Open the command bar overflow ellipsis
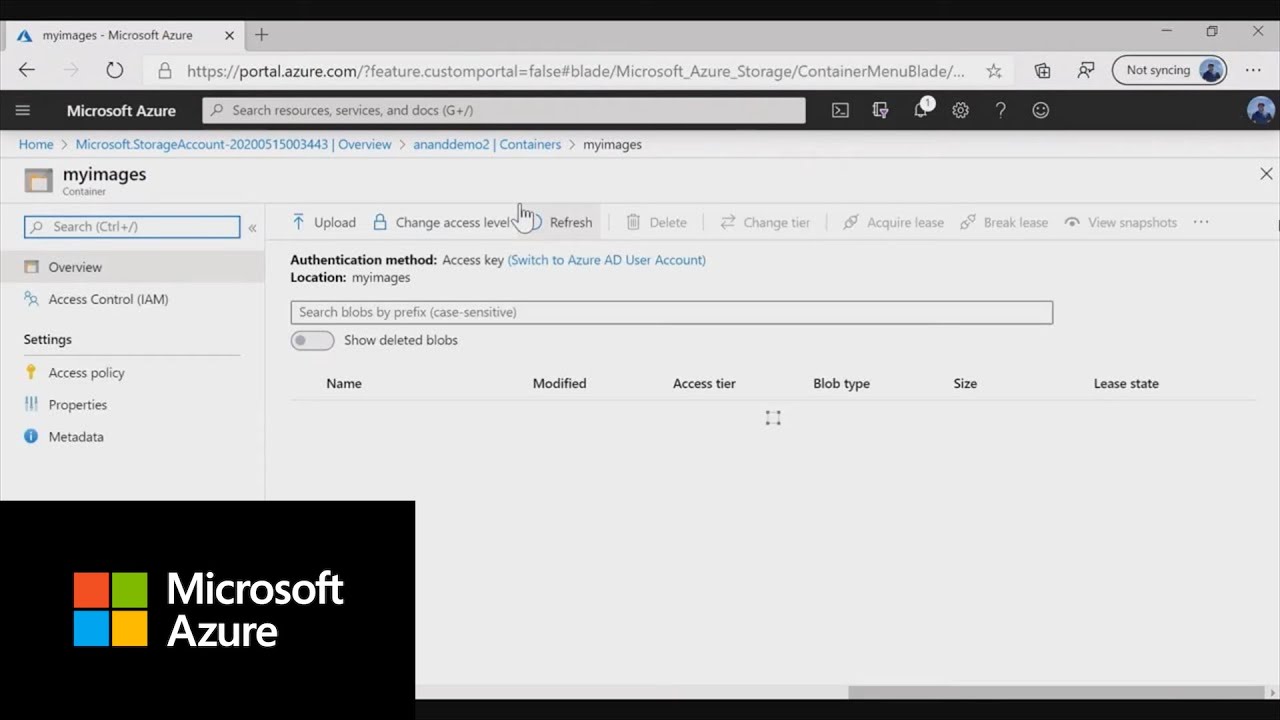The height and width of the screenshot is (720, 1280). coord(1201,222)
